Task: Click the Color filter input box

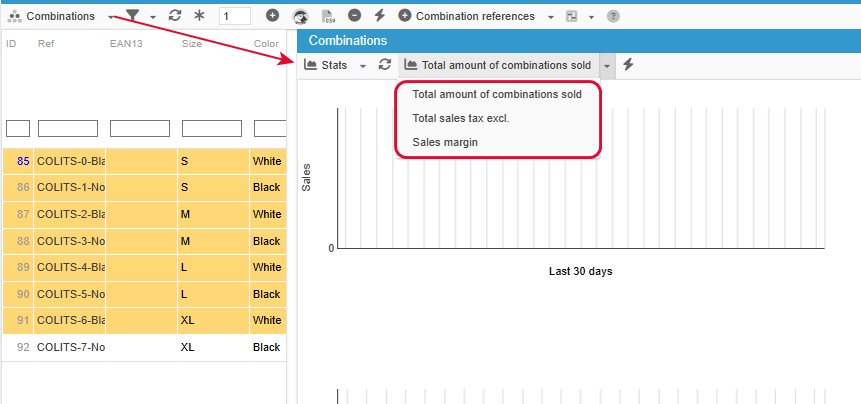Action: point(270,128)
